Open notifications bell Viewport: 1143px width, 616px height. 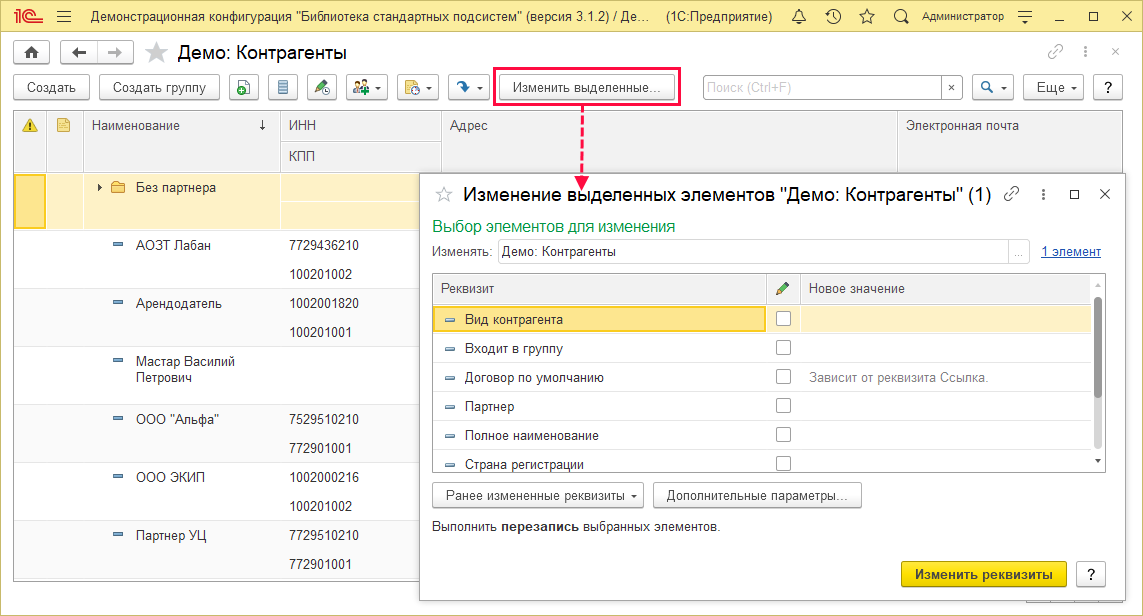tap(799, 16)
